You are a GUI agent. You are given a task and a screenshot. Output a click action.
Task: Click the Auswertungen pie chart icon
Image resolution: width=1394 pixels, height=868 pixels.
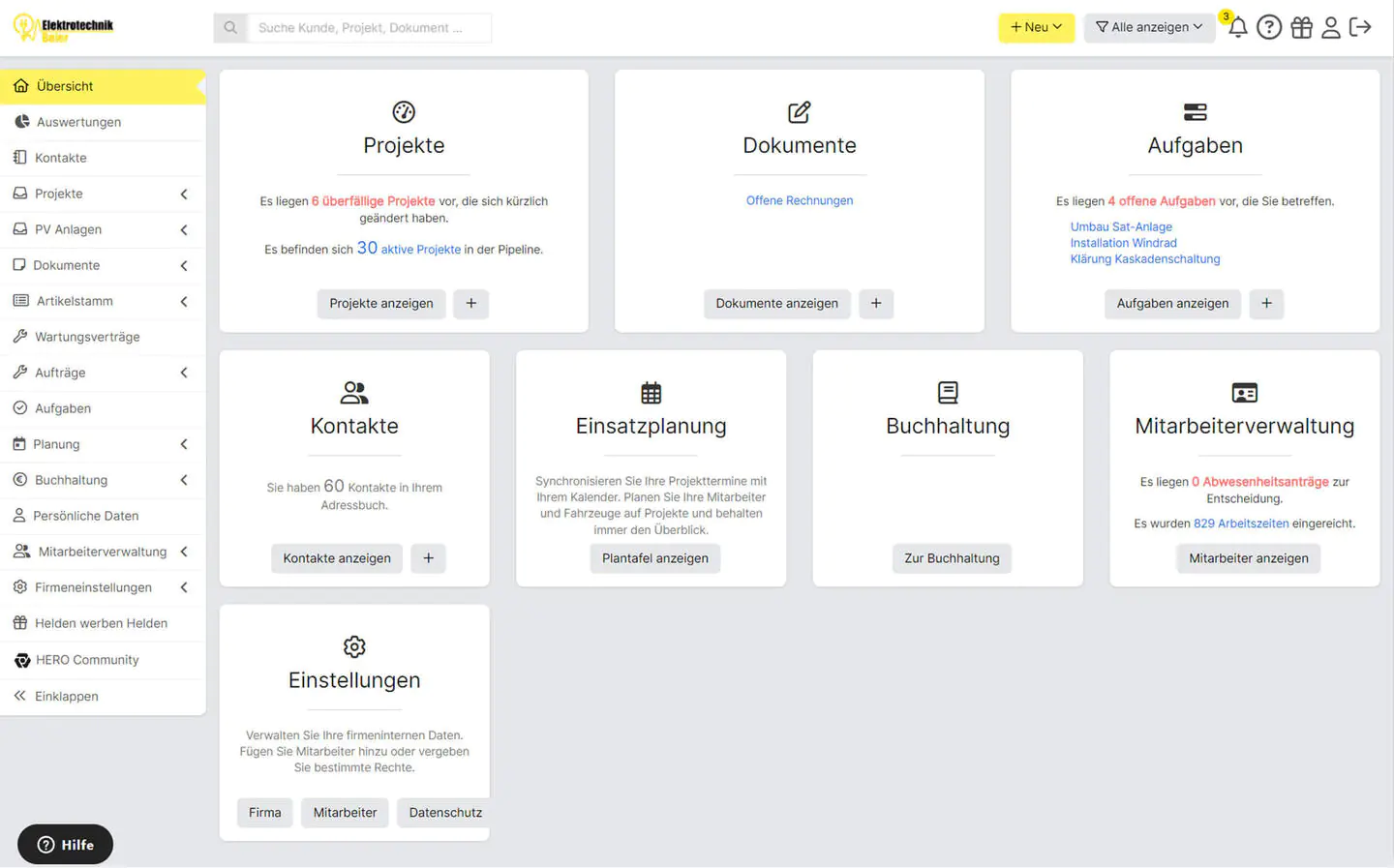pyautogui.click(x=21, y=122)
